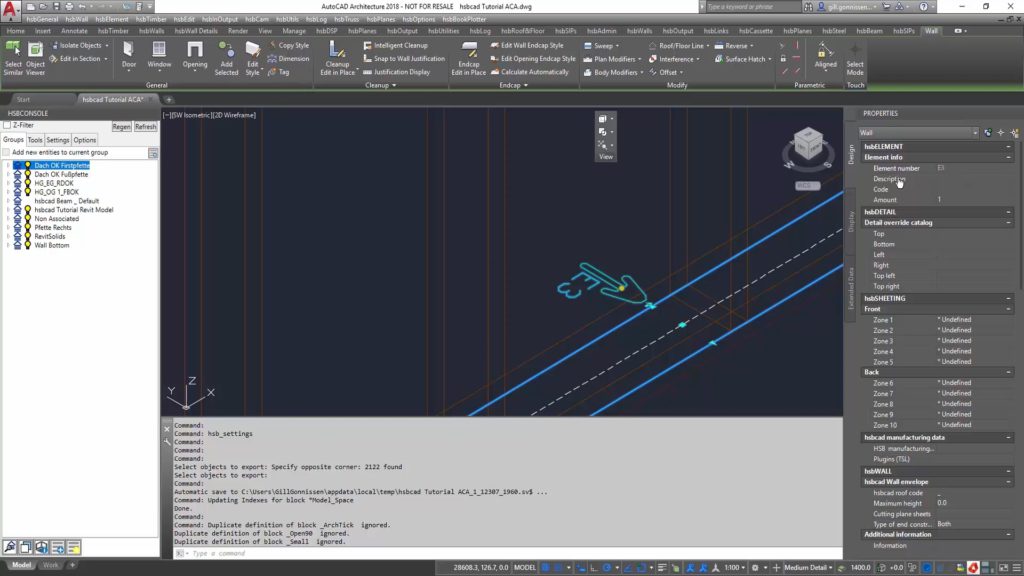The width and height of the screenshot is (1024, 576).
Task: Click the Copy Style tool
Action: pos(288,45)
